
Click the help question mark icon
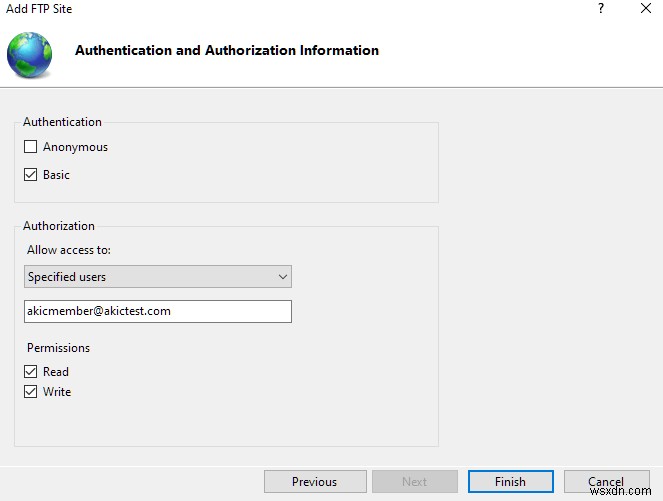[601, 8]
